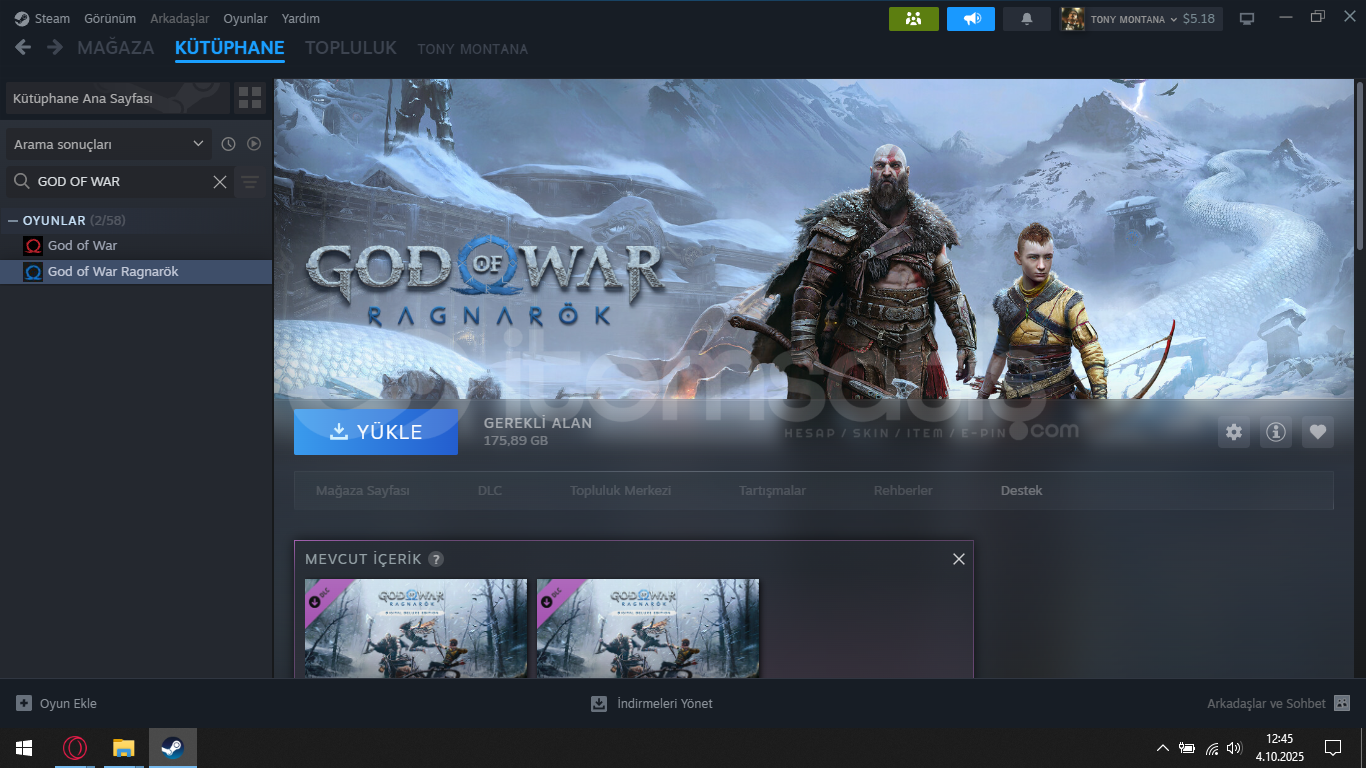
Task: Open the notifications bell
Action: point(1026,19)
